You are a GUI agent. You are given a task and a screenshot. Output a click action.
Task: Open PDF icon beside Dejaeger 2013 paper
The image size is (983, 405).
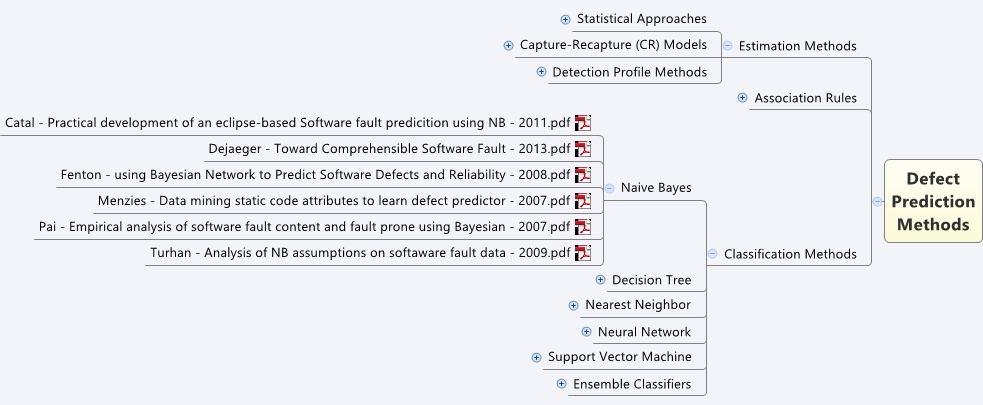click(x=583, y=149)
